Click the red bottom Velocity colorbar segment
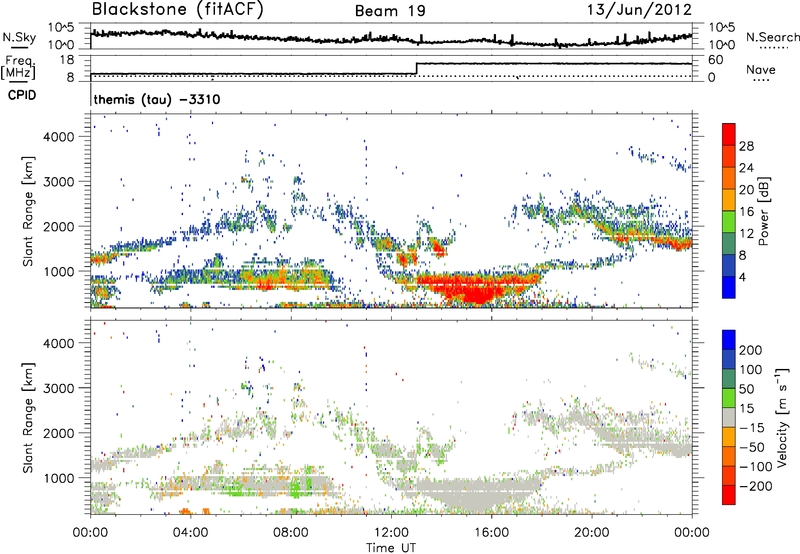 pos(729,495)
